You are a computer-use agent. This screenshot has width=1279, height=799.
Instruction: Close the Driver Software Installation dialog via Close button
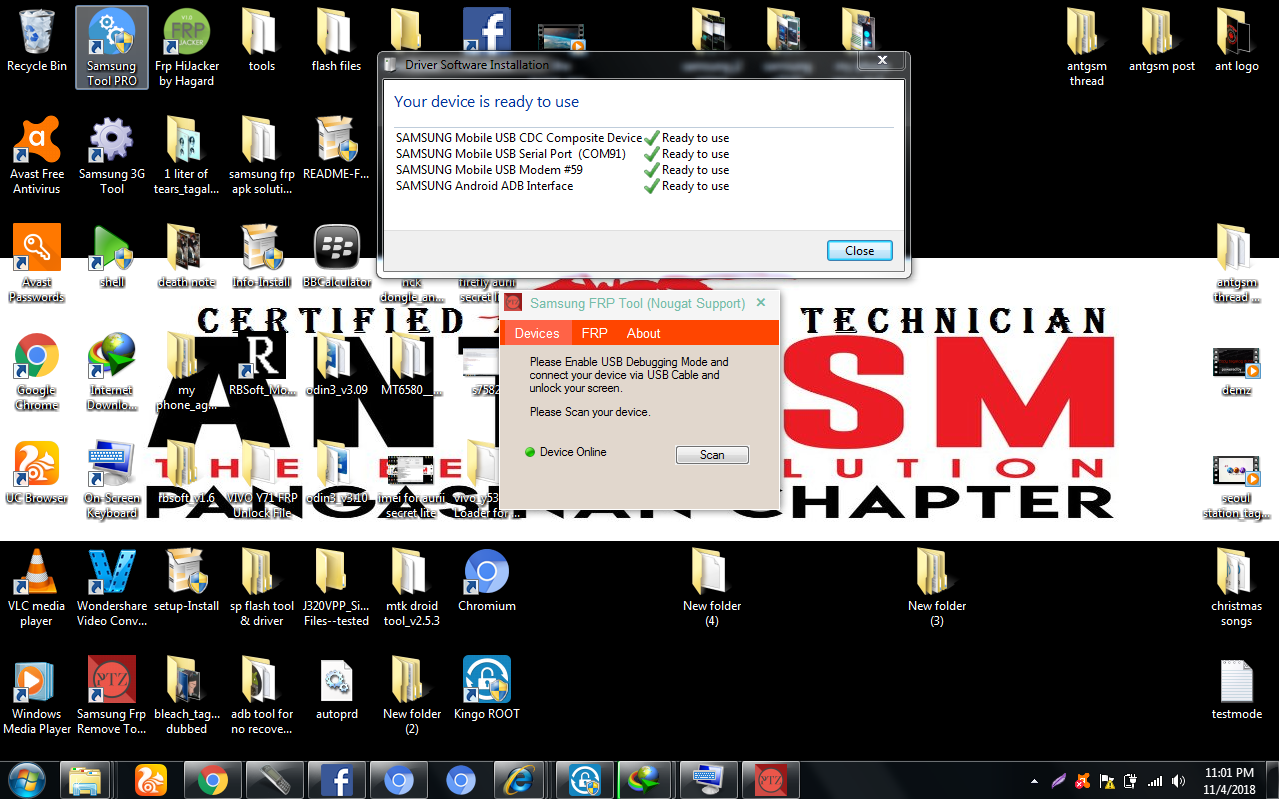pos(859,251)
